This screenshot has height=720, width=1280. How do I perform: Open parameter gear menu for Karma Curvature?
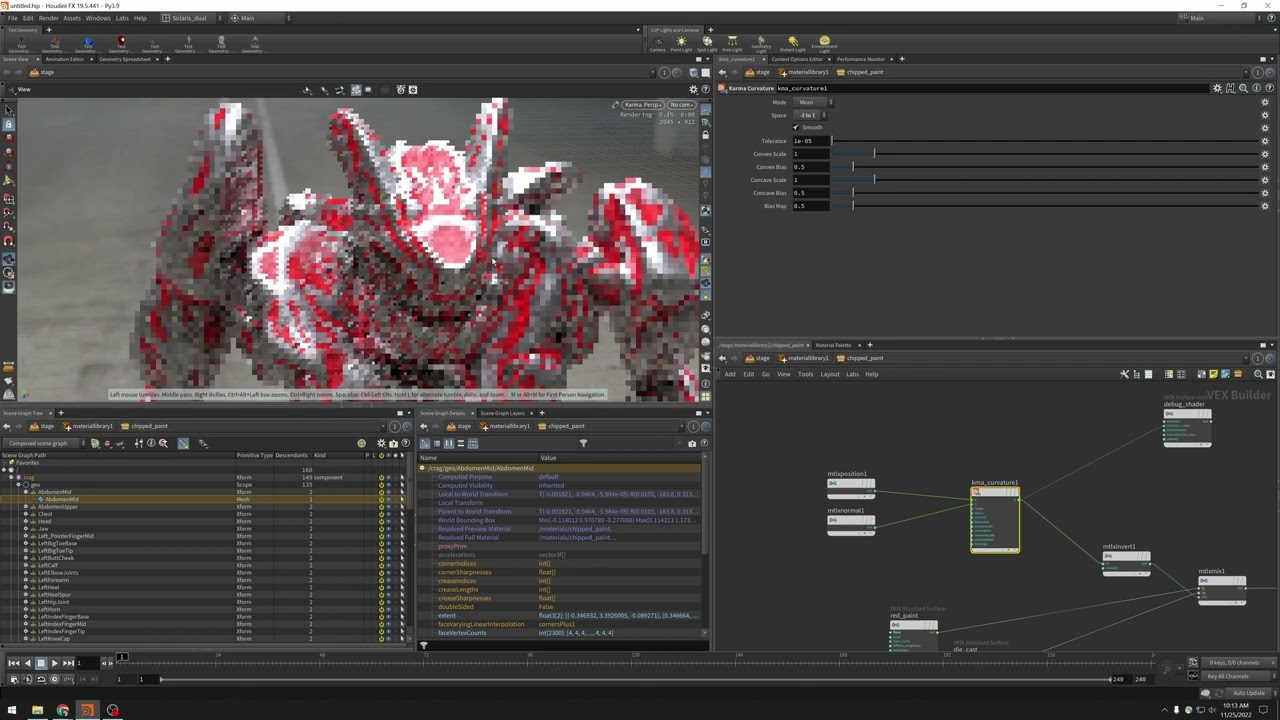pyautogui.click(x=1217, y=88)
